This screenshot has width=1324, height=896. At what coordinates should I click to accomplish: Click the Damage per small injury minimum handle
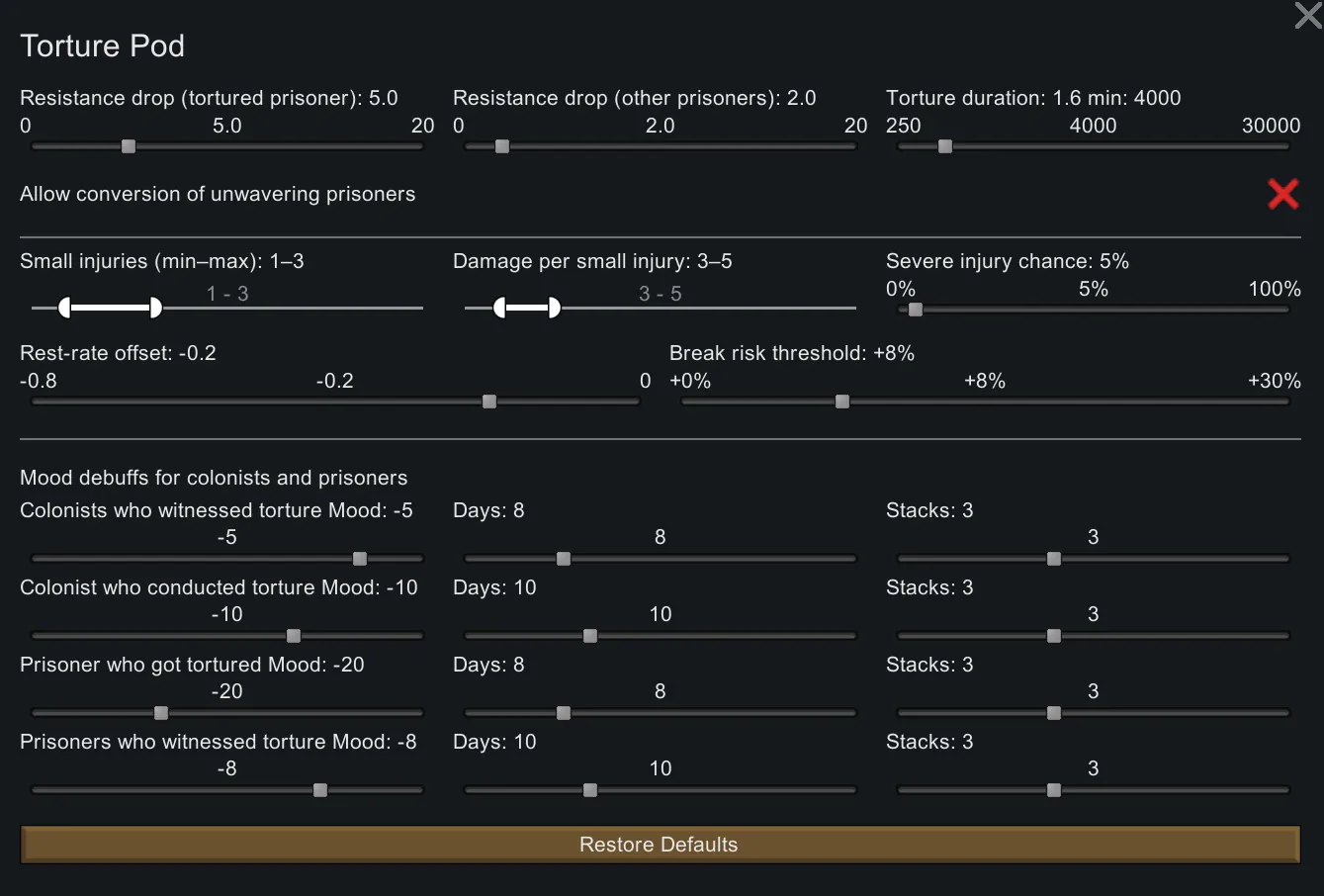point(499,308)
